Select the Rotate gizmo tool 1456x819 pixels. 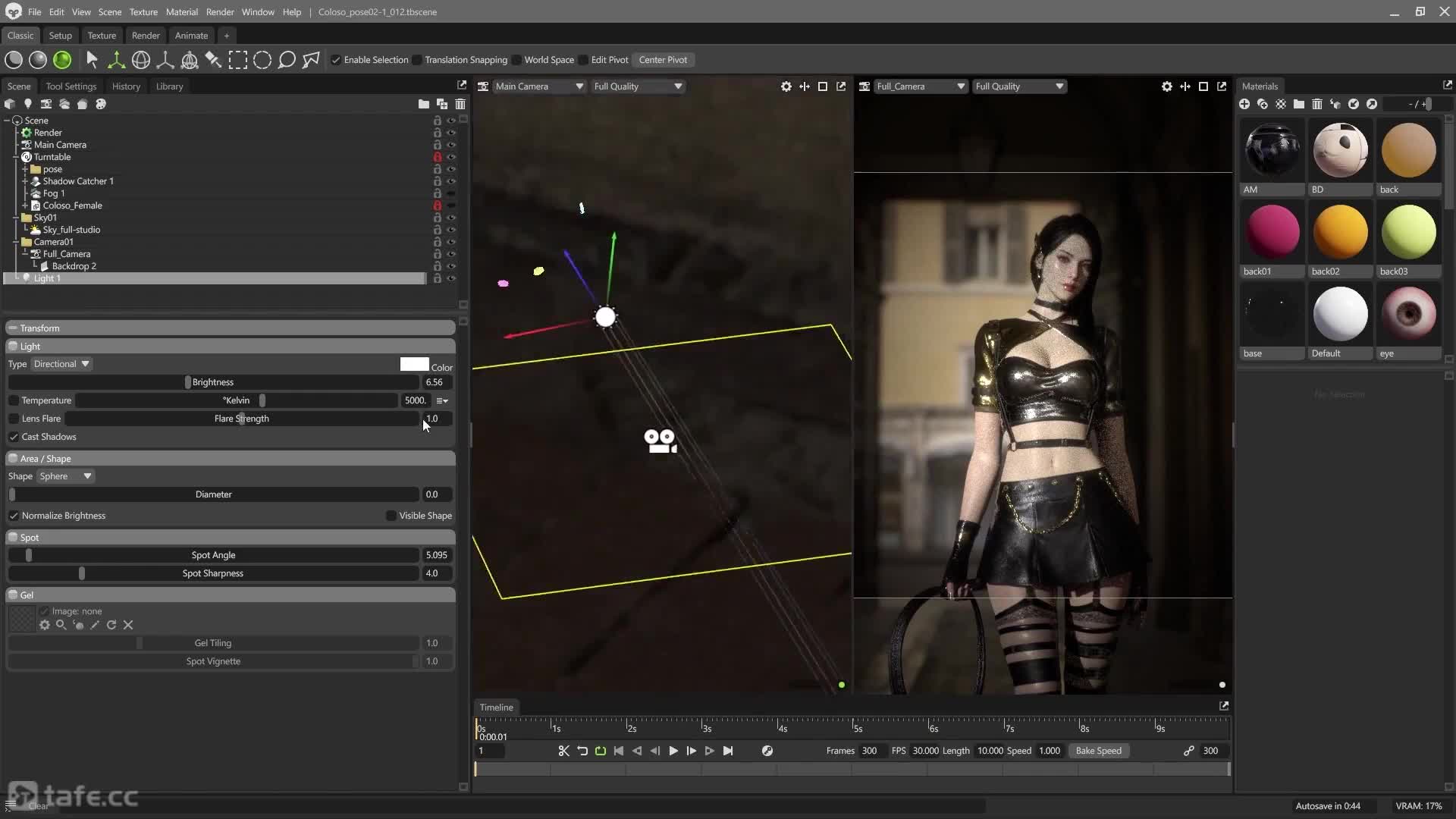click(141, 60)
